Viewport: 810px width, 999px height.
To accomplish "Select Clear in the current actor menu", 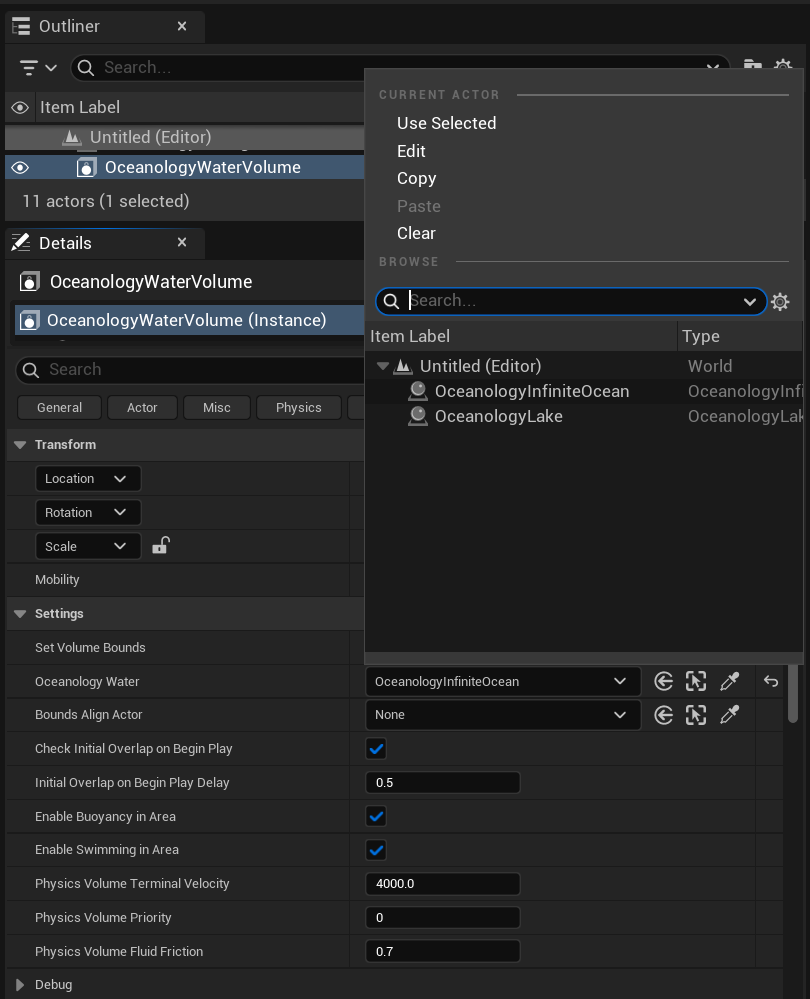I will (416, 233).
